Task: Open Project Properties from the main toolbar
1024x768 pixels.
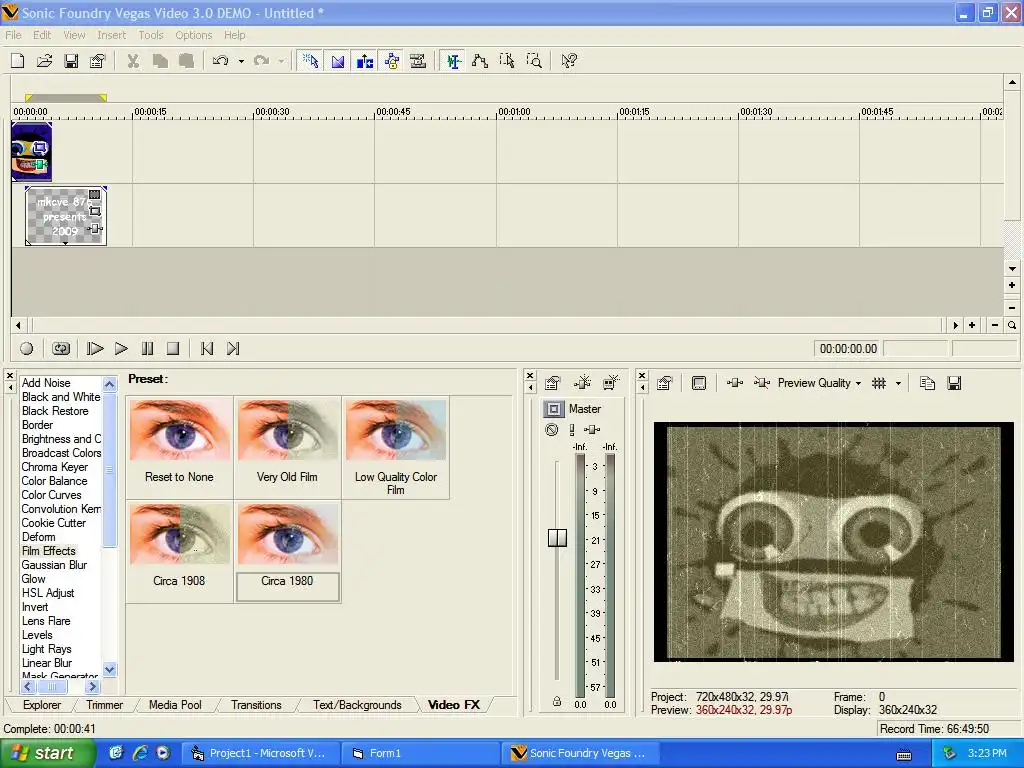Action: (97, 61)
